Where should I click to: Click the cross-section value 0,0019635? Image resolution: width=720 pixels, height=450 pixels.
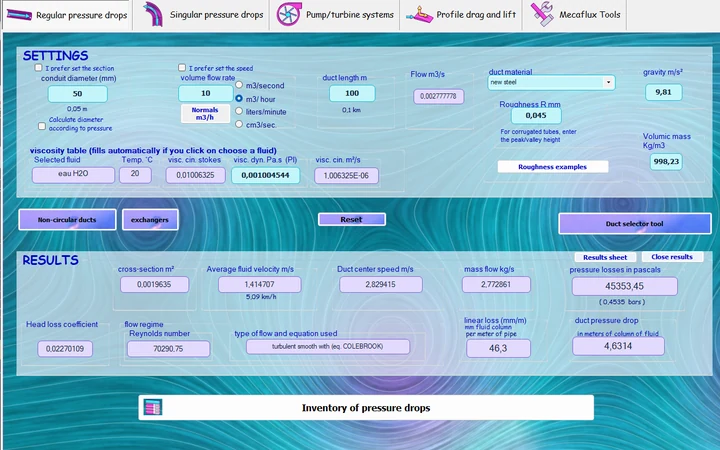tap(154, 285)
